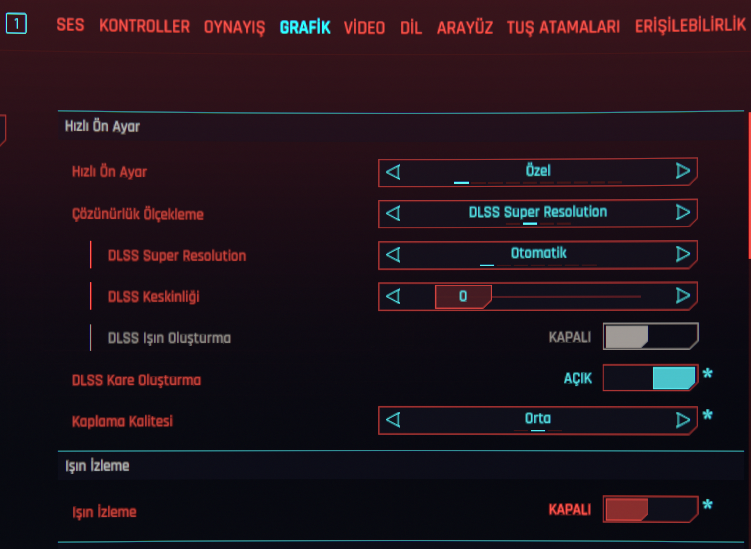751x549 pixels.
Task: Disable DLSS Kare Oluşturma switch
Action: tap(650, 377)
